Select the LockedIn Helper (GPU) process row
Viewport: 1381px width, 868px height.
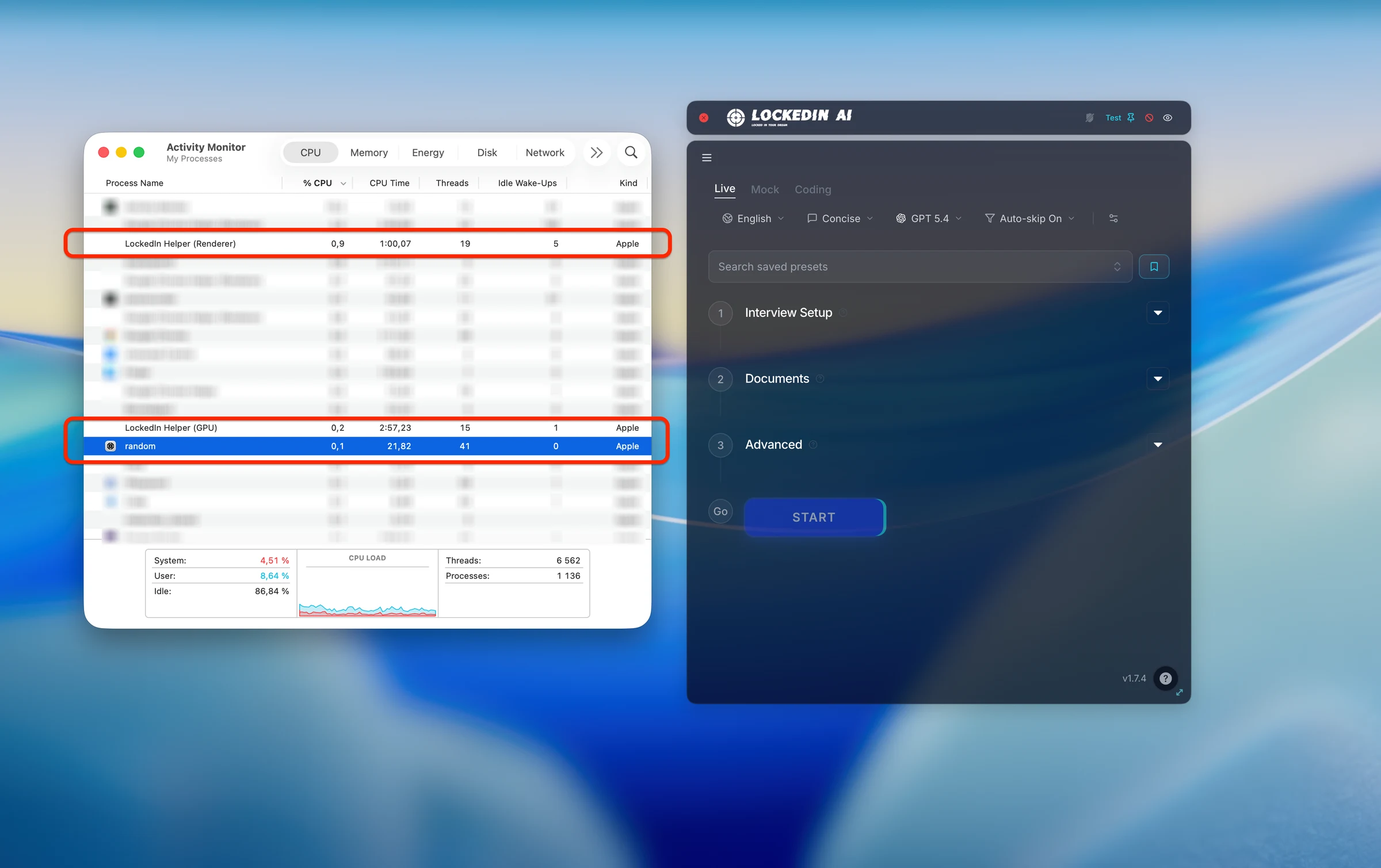[x=367, y=427]
